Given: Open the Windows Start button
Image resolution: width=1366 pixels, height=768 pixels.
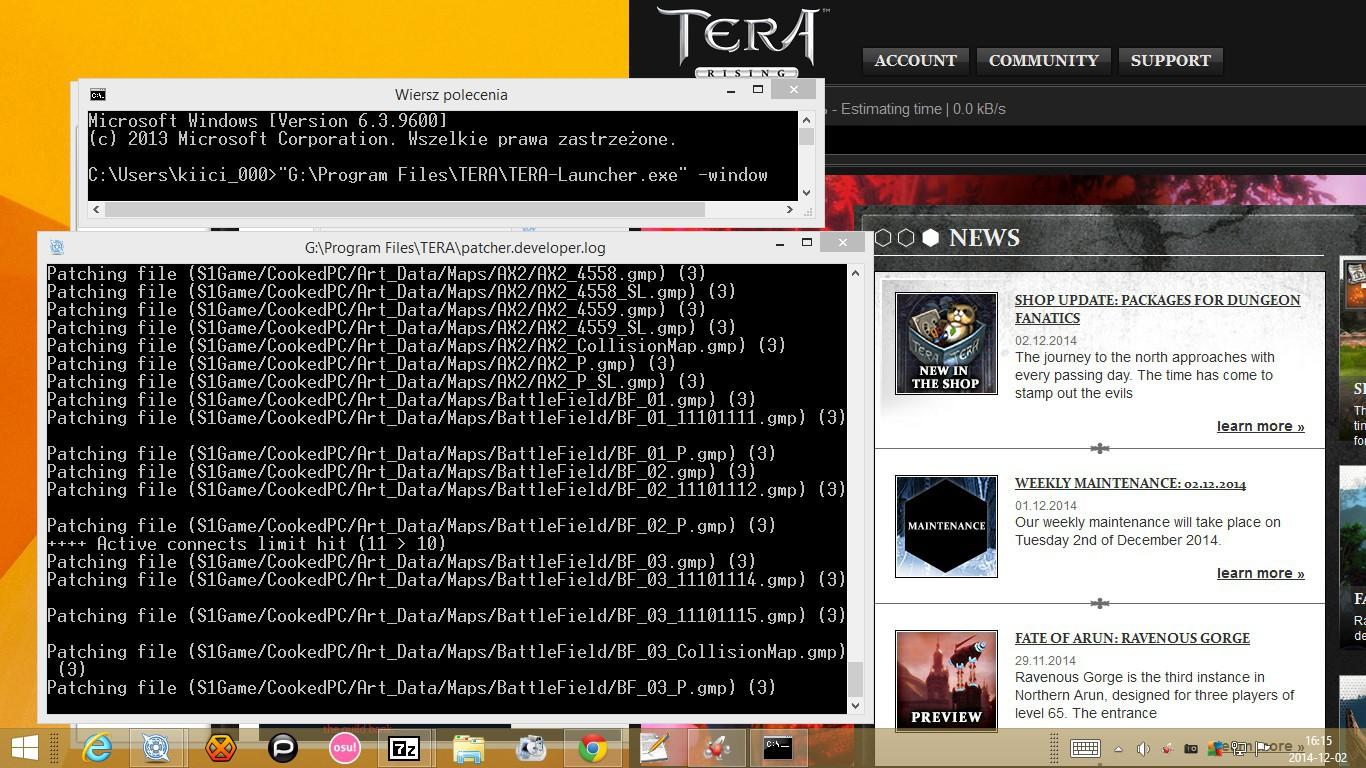Looking at the screenshot, I should [24, 747].
